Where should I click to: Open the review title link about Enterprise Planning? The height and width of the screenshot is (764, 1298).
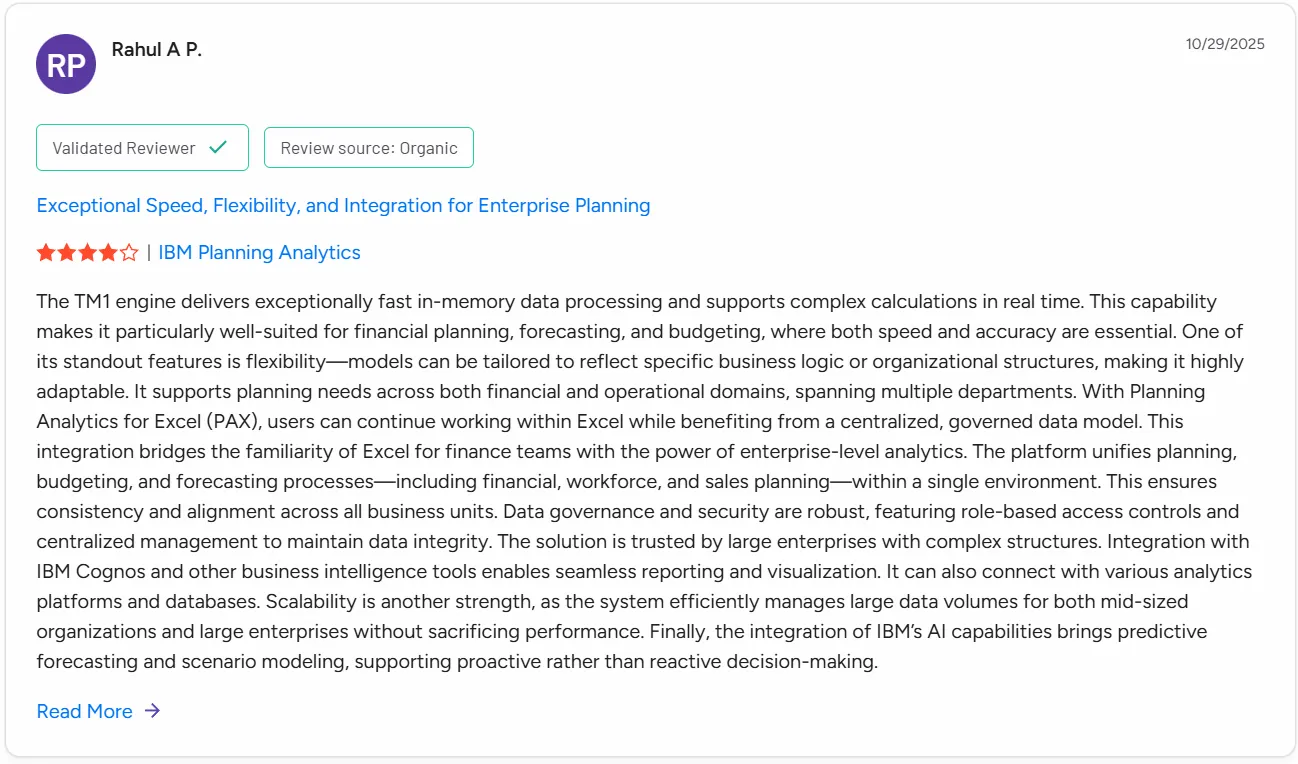(343, 205)
